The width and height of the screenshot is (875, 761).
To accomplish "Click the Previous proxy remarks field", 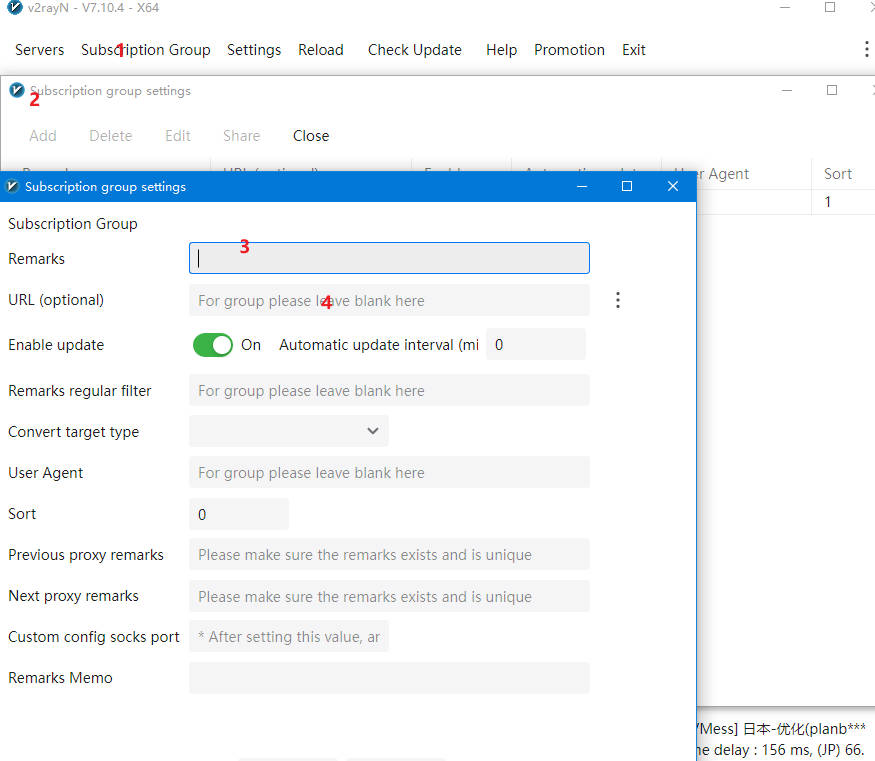I will click(389, 555).
